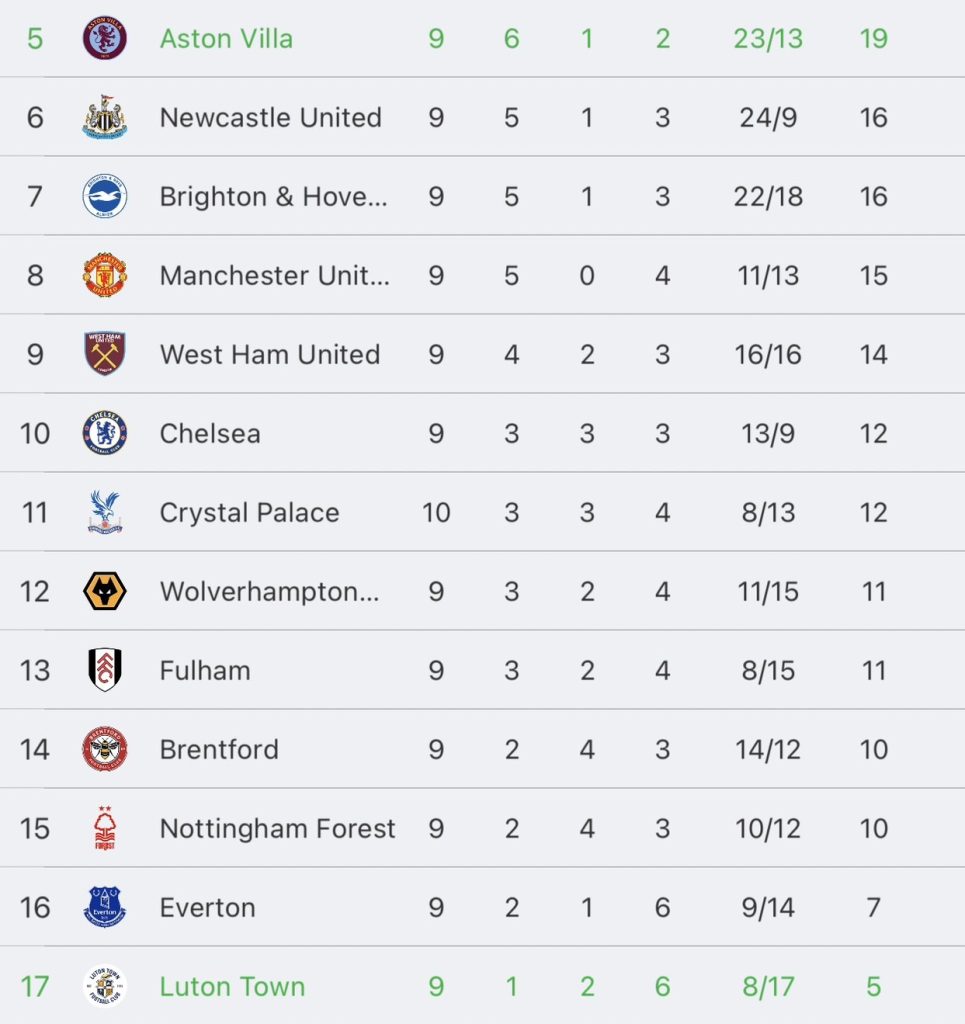Image resolution: width=965 pixels, height=1024 pixels.
Task: Select the Nottingham Forest tree logo
Action: click(x=104, y=827)
